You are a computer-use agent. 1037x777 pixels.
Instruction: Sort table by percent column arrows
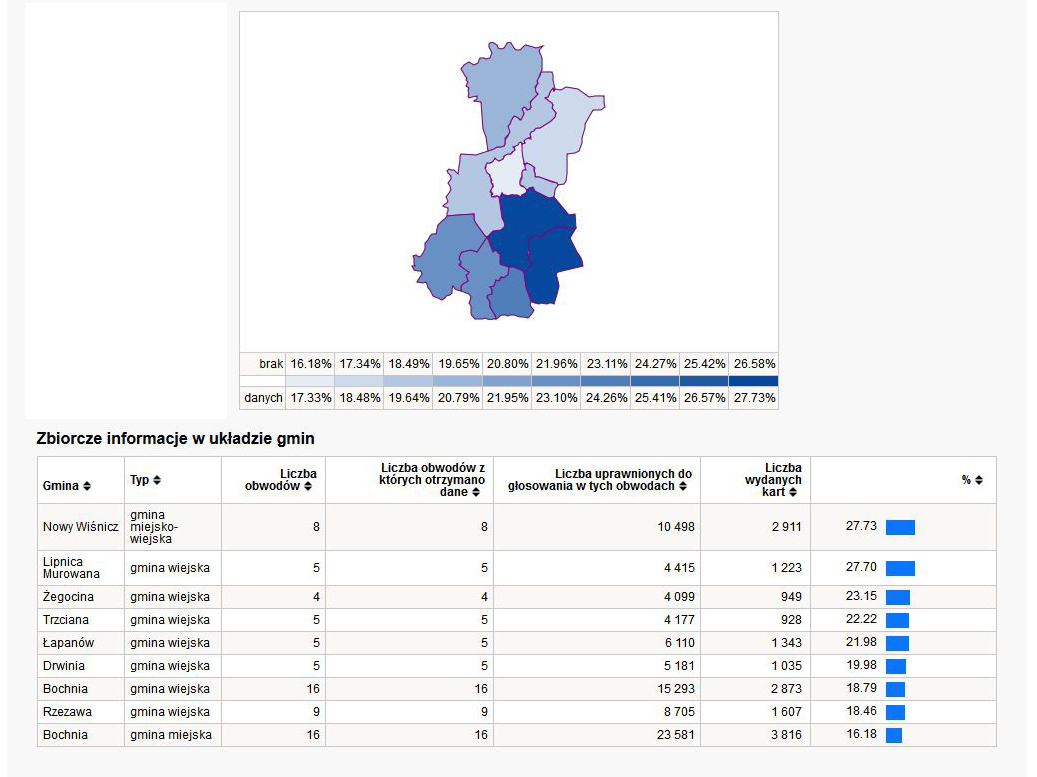[x=979, y=480]
